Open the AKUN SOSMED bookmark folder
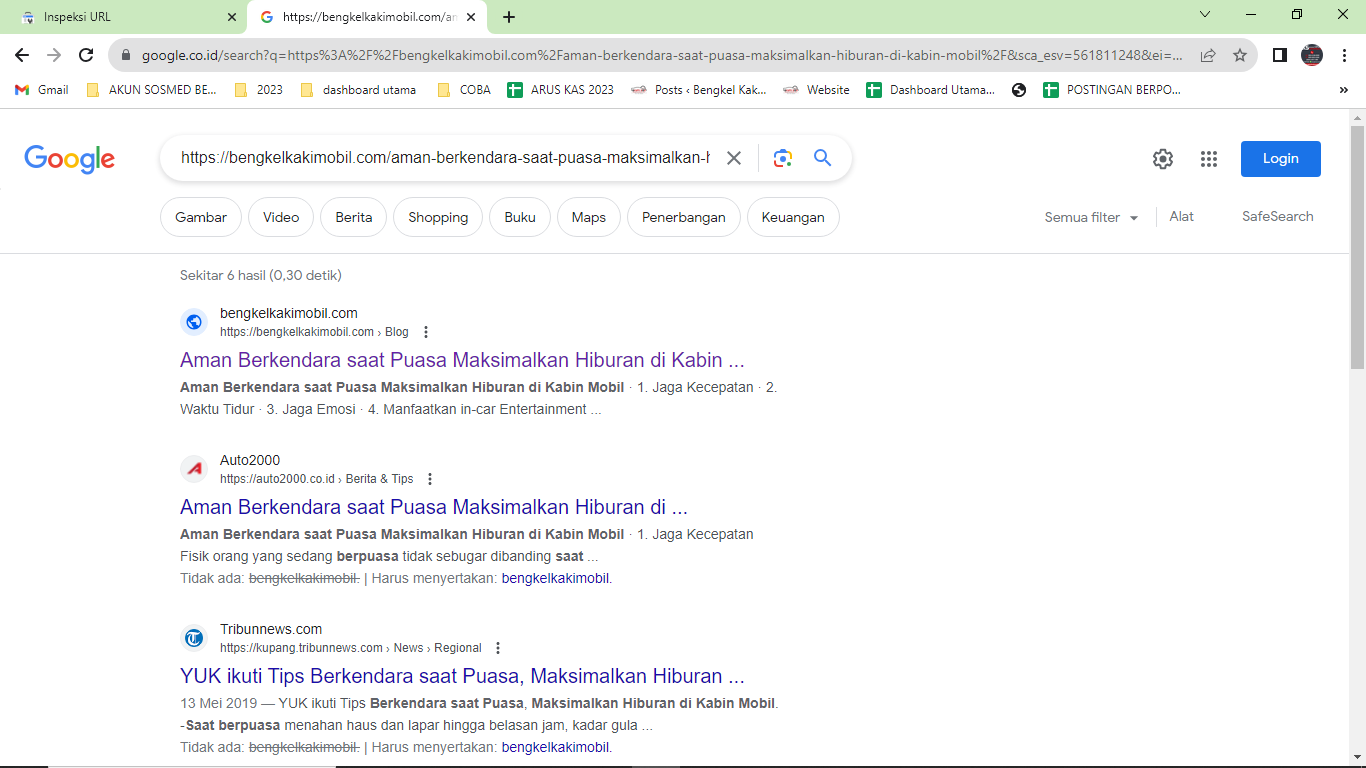The height and width of the screenshot is (768, 1366). 151,90
